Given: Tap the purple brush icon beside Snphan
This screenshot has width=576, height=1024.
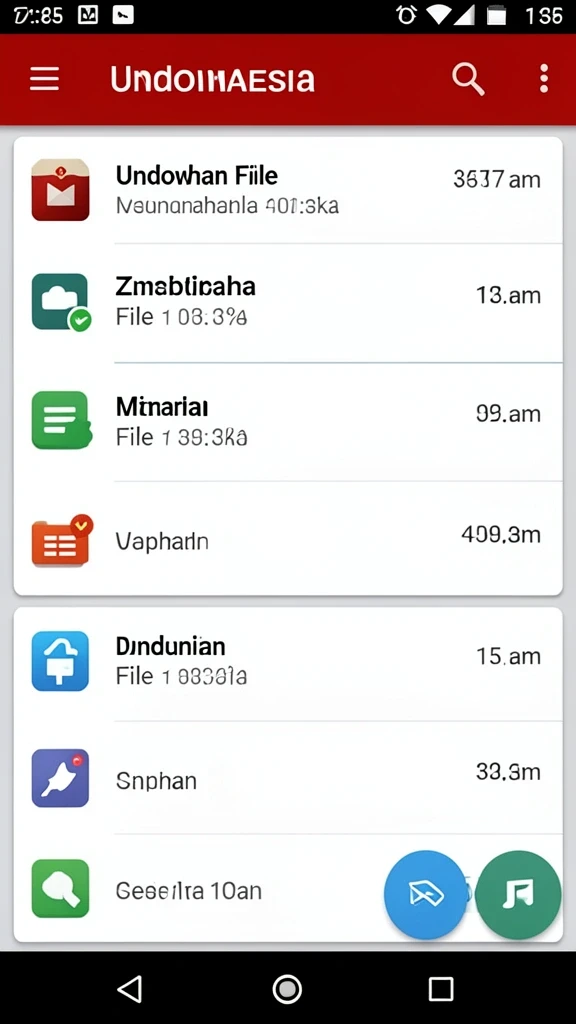Looking at the screenshot, I should (x=60, y=778).
